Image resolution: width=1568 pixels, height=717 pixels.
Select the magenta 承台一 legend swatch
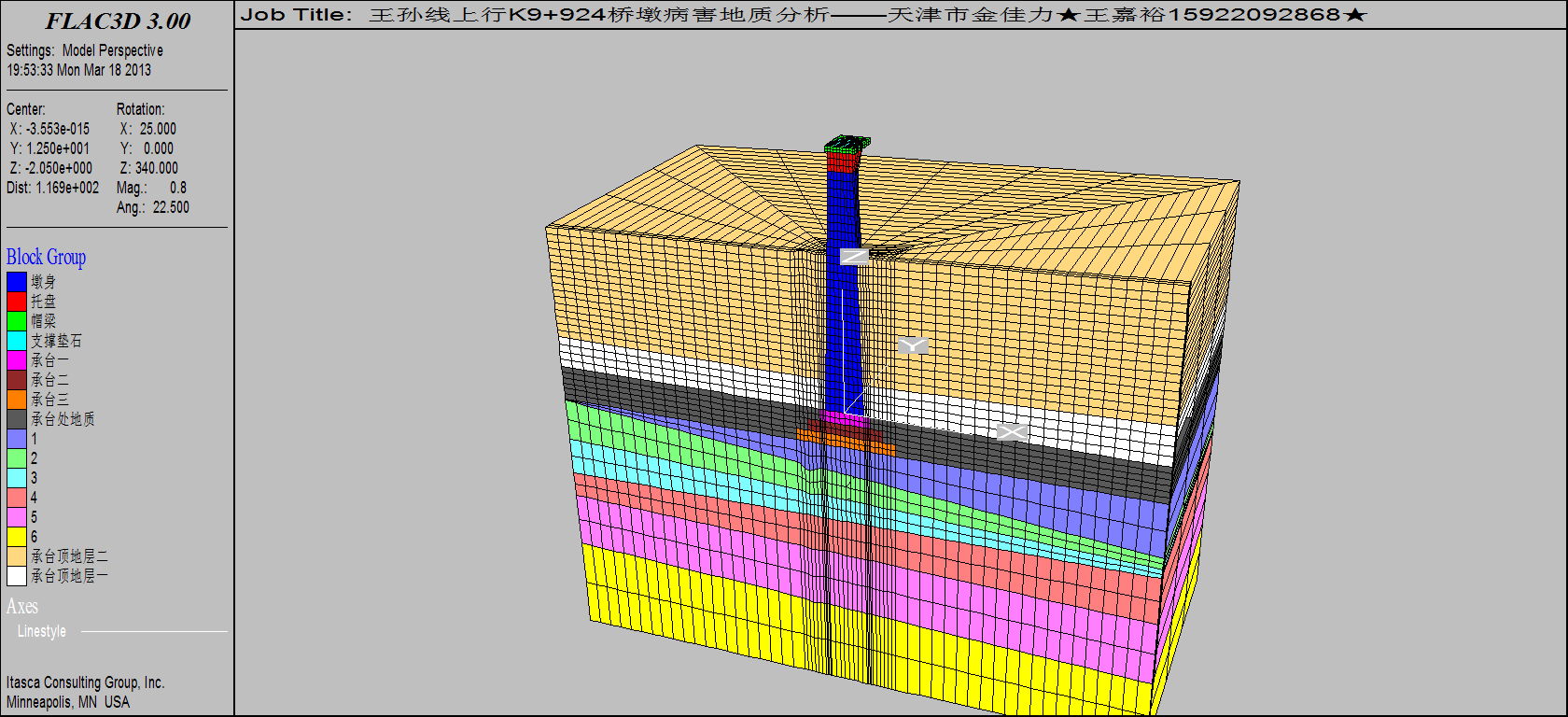(x=17, y=360)
